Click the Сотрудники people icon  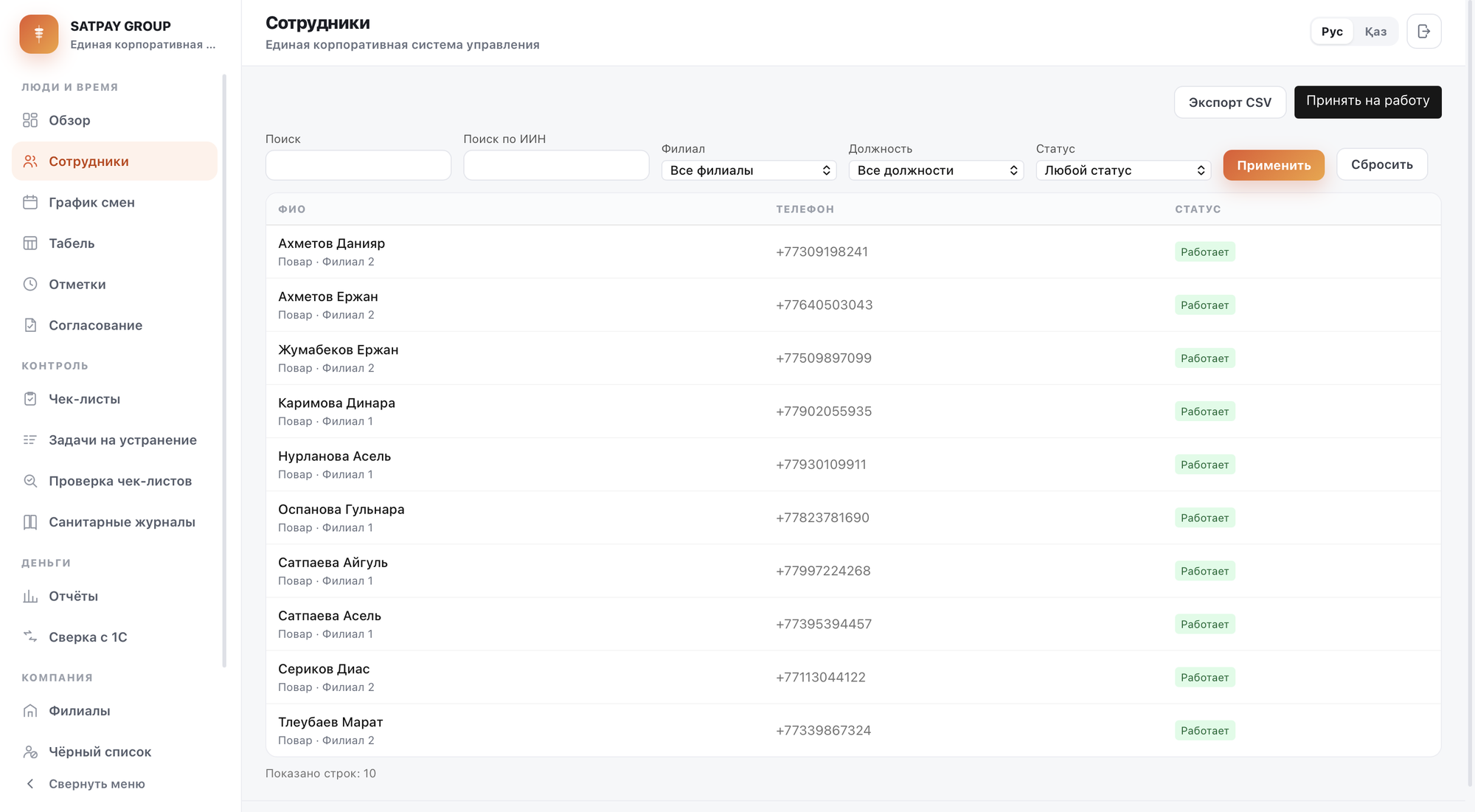point(30,162)
